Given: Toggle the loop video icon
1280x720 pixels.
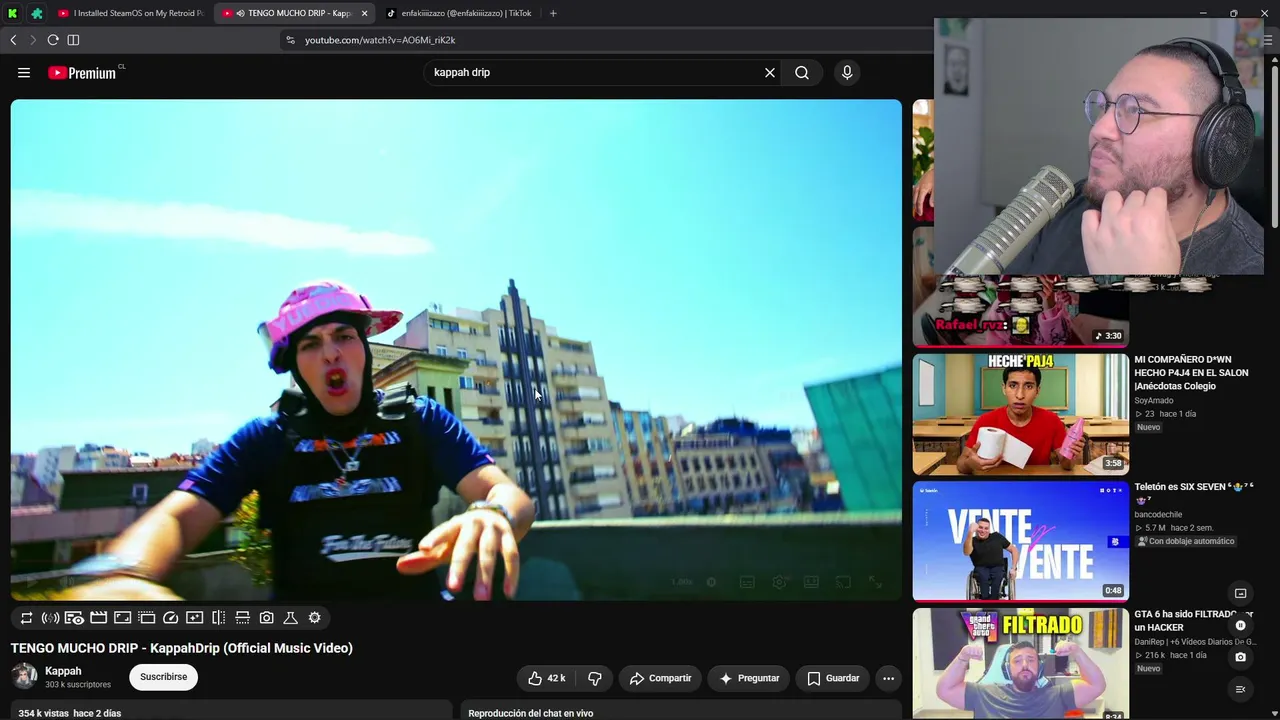Looking at the screenshot, I should (x=26, y=618).
